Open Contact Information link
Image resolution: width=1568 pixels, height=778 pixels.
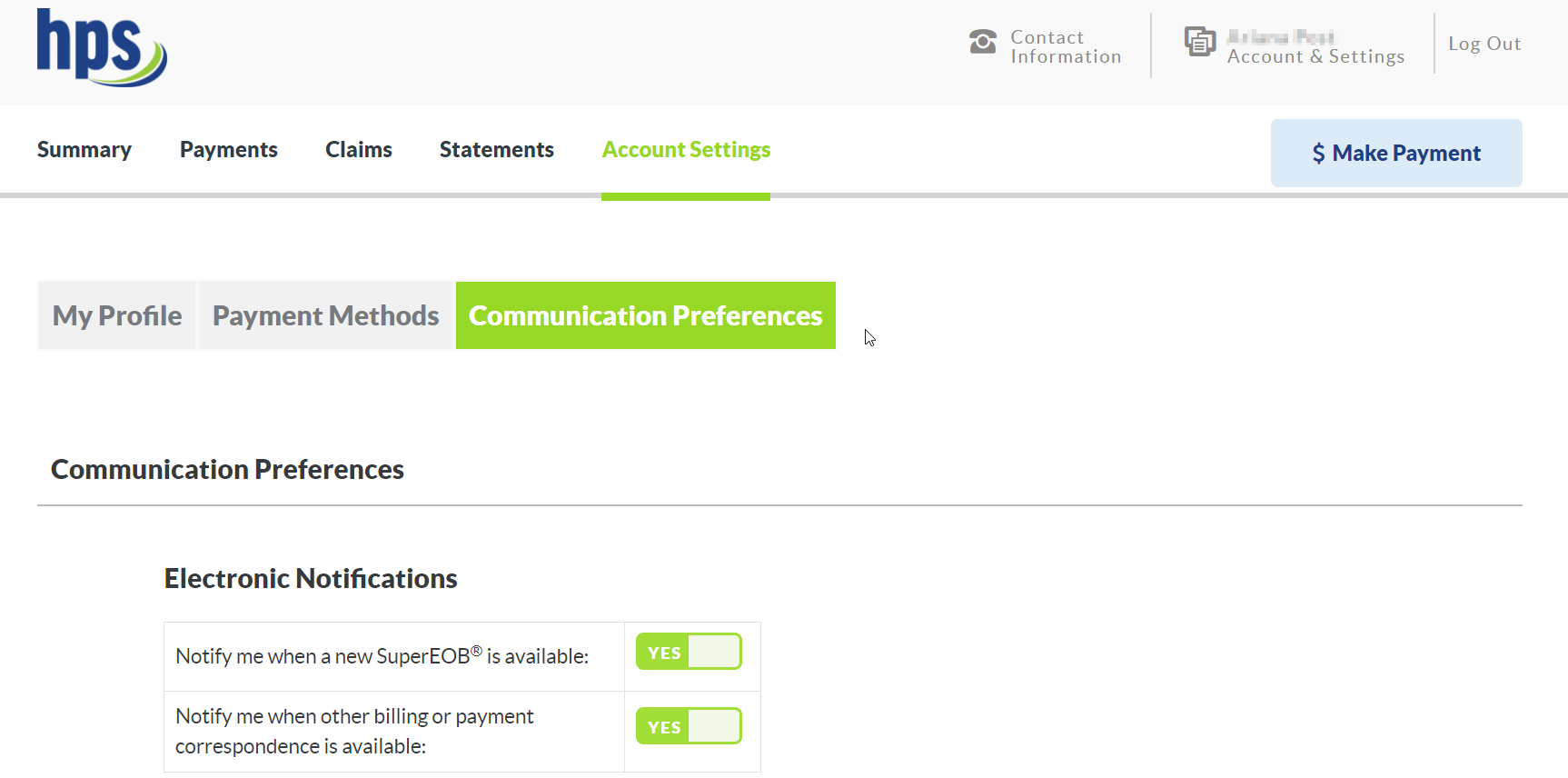(x=1066, y=47)
